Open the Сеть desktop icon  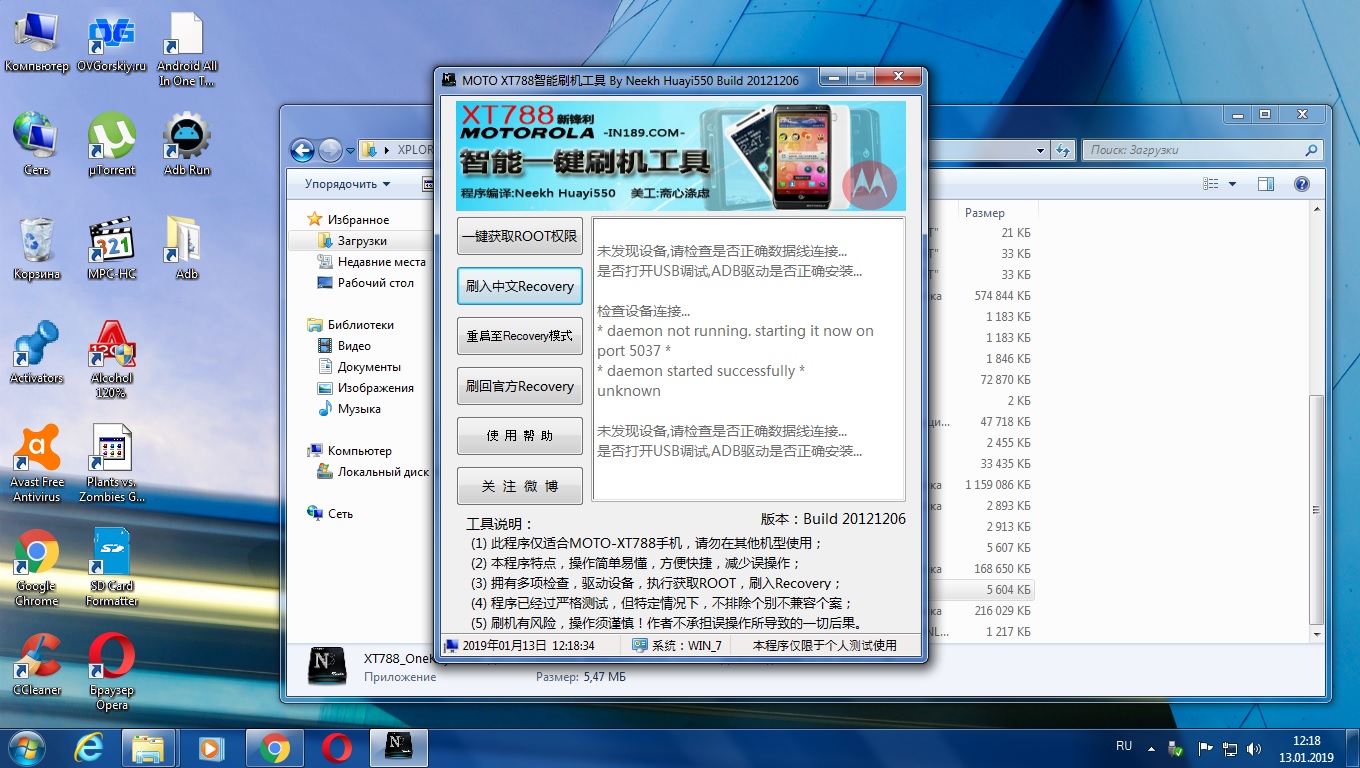[37, 145]
